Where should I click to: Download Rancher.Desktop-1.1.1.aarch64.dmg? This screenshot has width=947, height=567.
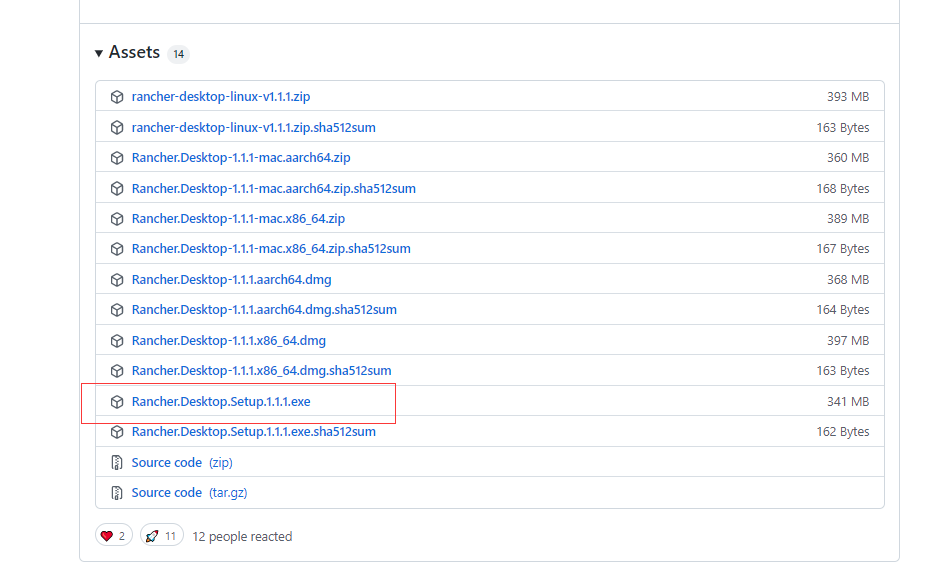coord(231,280)
